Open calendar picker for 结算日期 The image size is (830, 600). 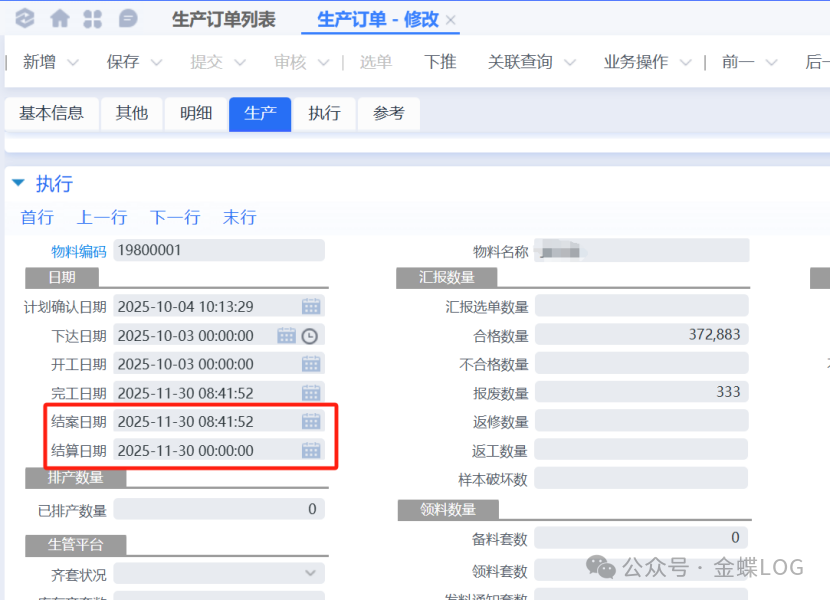pyautogui.click(x=311, y=451)
